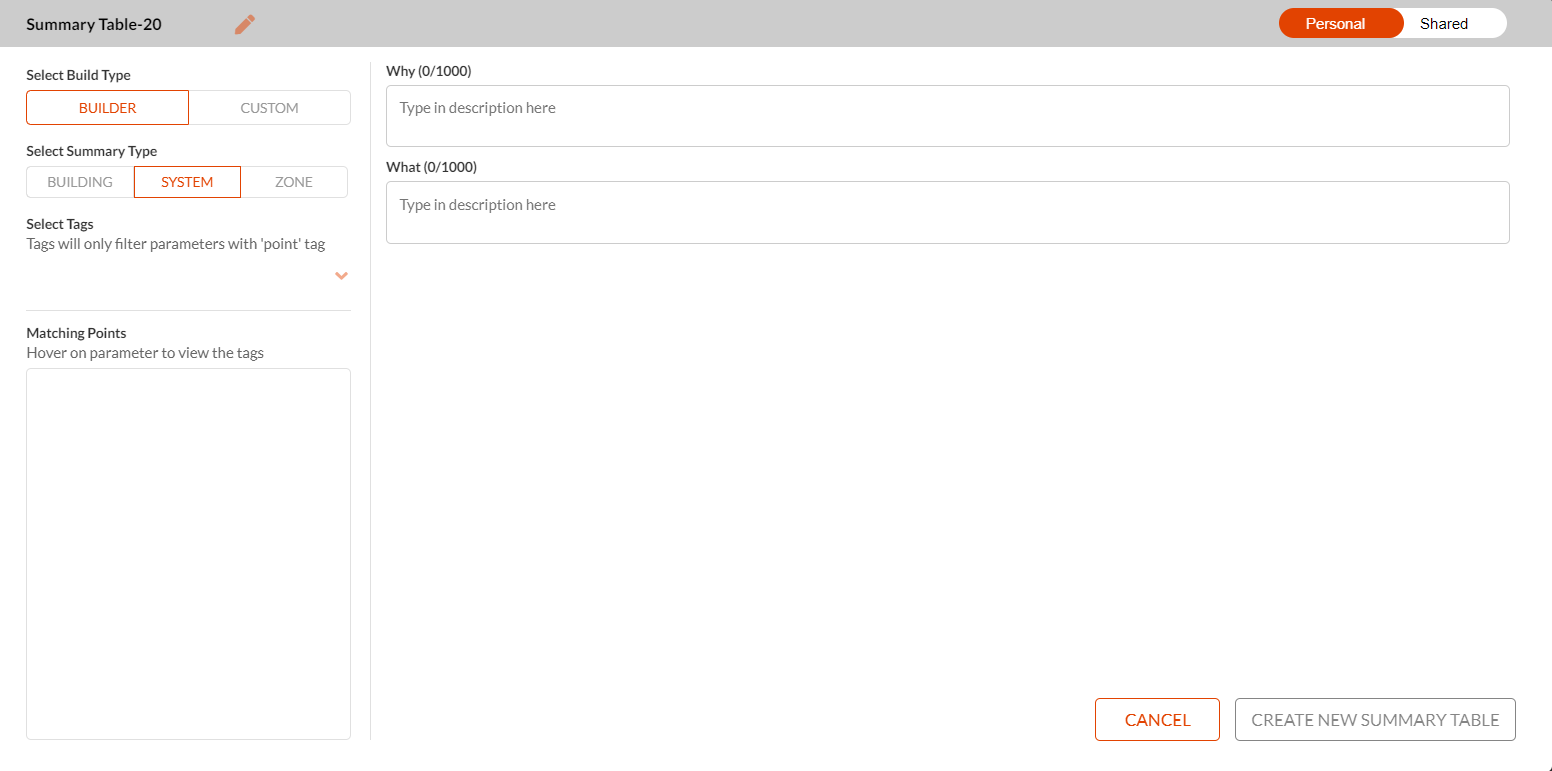Click the Why (0/1000) label

[x=428, y=71]
